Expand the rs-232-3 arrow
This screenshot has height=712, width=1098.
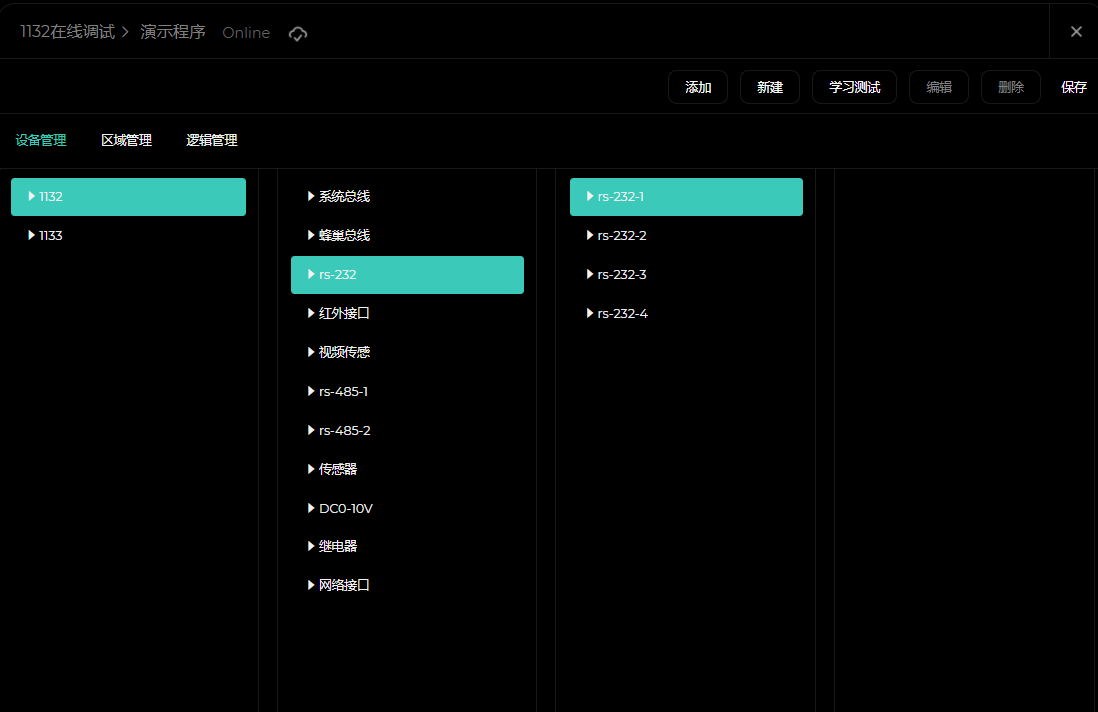(x=590, y=274)
